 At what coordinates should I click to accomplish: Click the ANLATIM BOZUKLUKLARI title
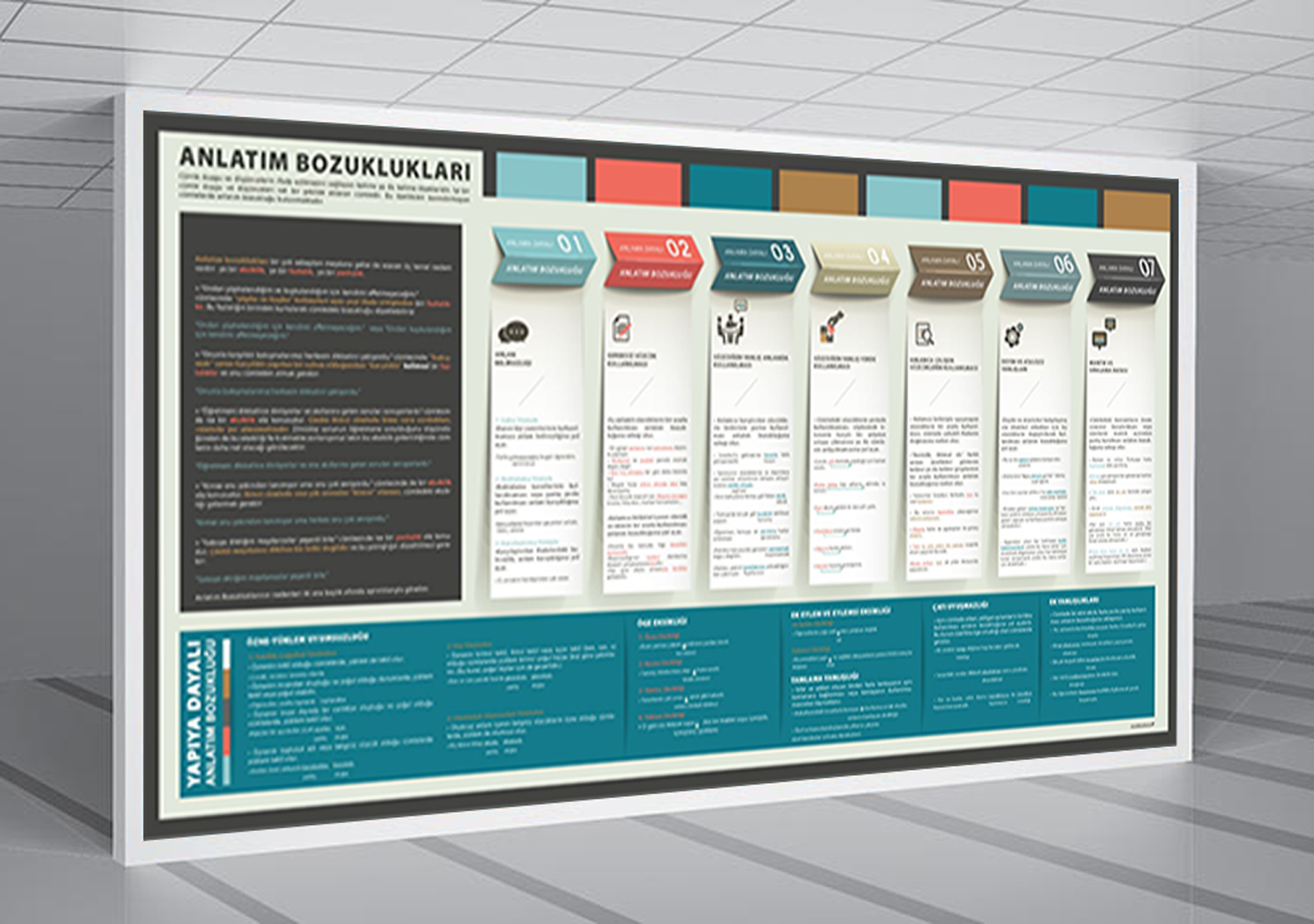324,163
